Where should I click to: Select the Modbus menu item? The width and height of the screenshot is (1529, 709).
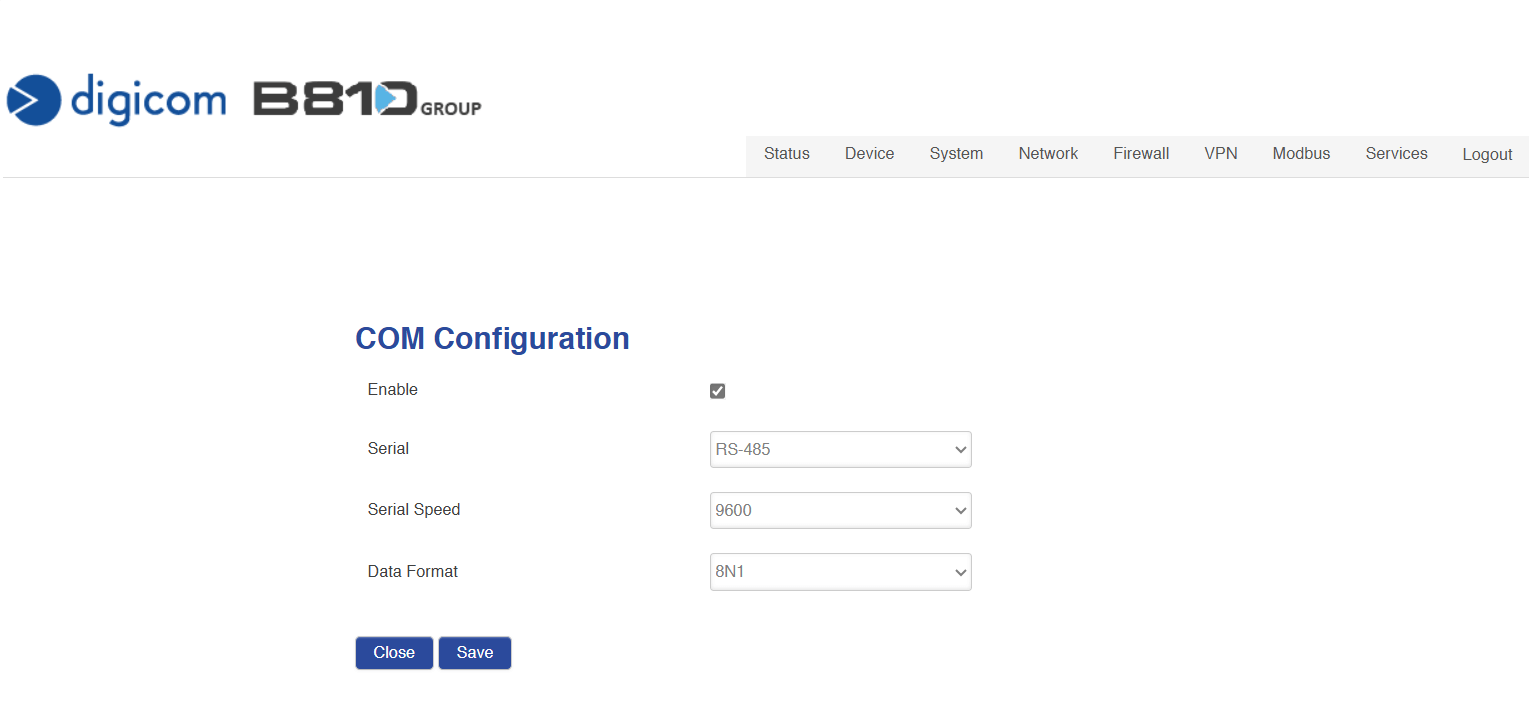(x=1301, y=154)
